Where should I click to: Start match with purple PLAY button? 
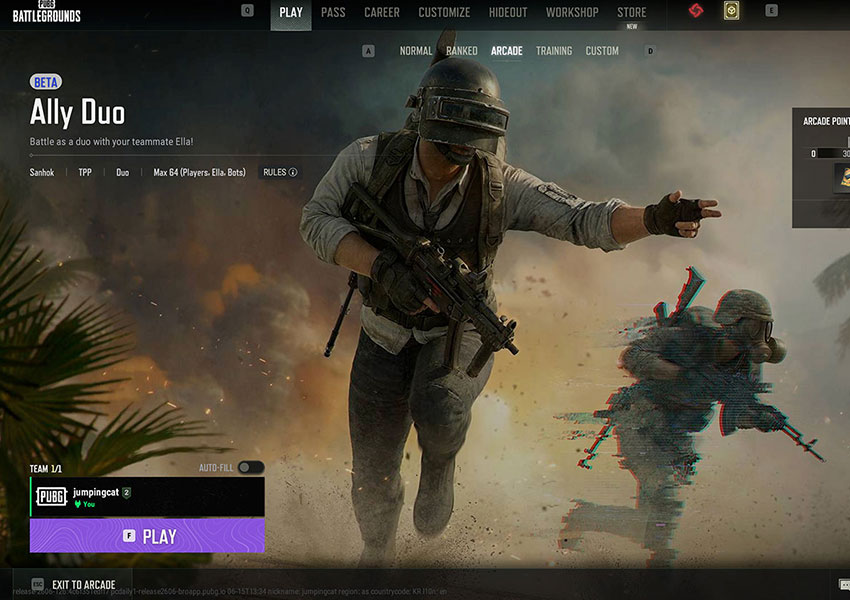click(x=147, y=536)
